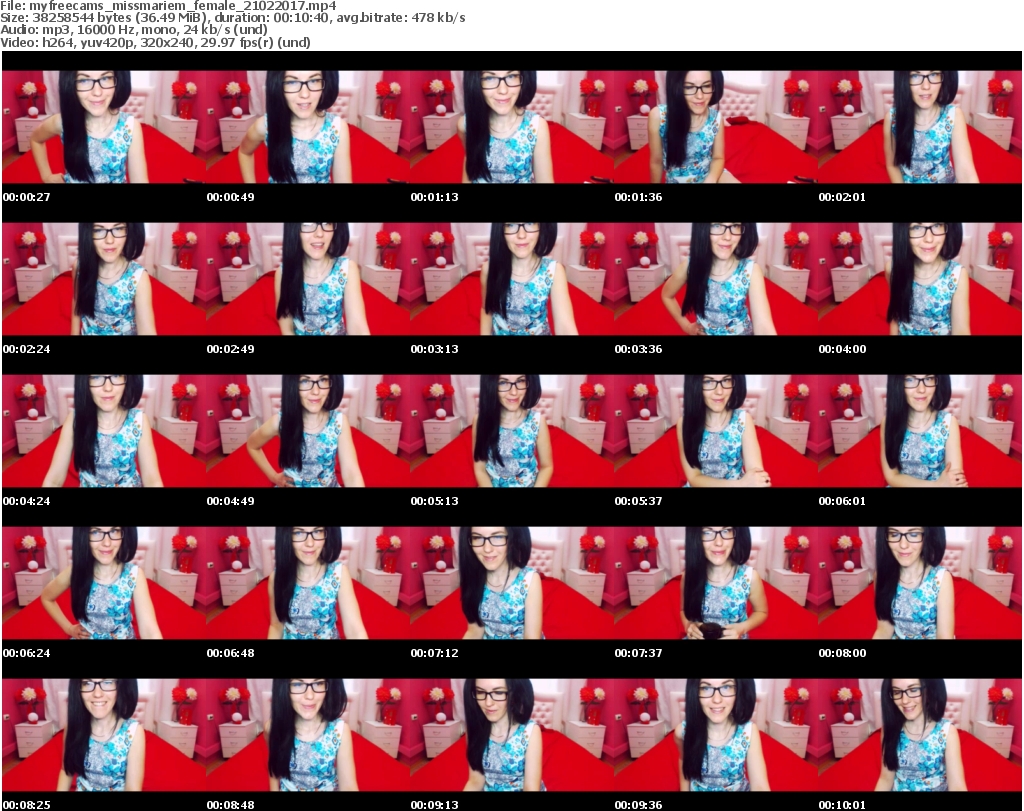Select the thumbnail frame at 00:02:24
Screen dimensions: 1024x811
(104, 279)
